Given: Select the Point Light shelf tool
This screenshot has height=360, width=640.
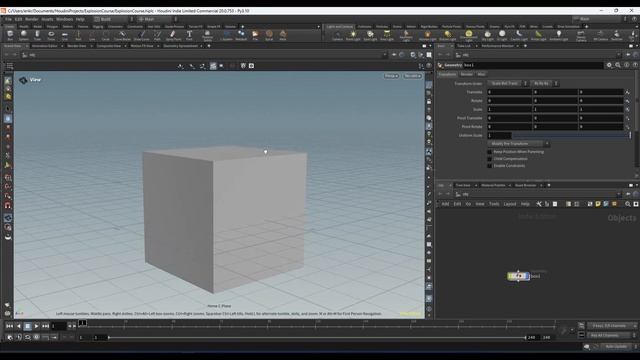Looking at the screenshot, I should pos(353,36).
